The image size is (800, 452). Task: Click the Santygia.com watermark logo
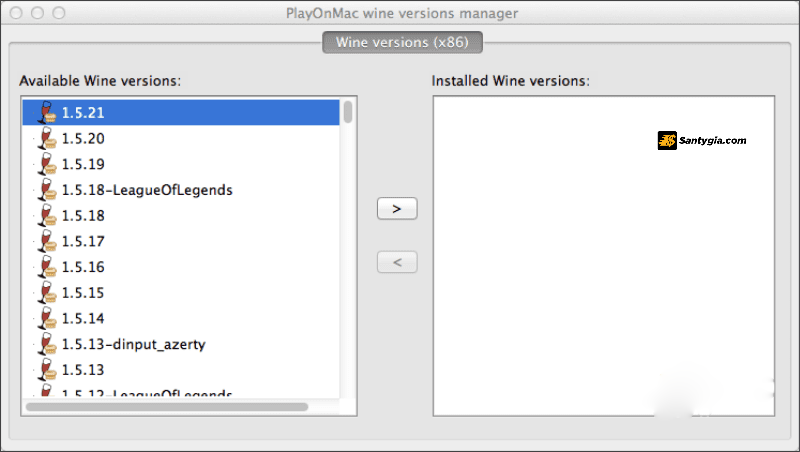coord(702,140)
